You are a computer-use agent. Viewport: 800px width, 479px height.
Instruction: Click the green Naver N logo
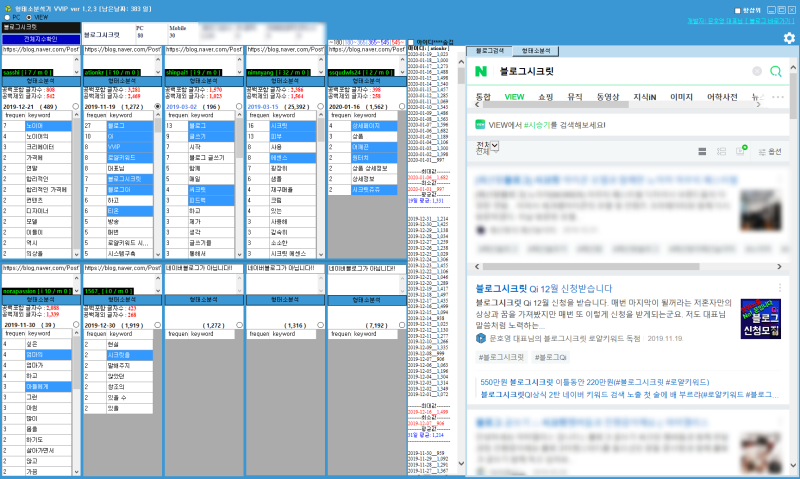pos(481,71)
